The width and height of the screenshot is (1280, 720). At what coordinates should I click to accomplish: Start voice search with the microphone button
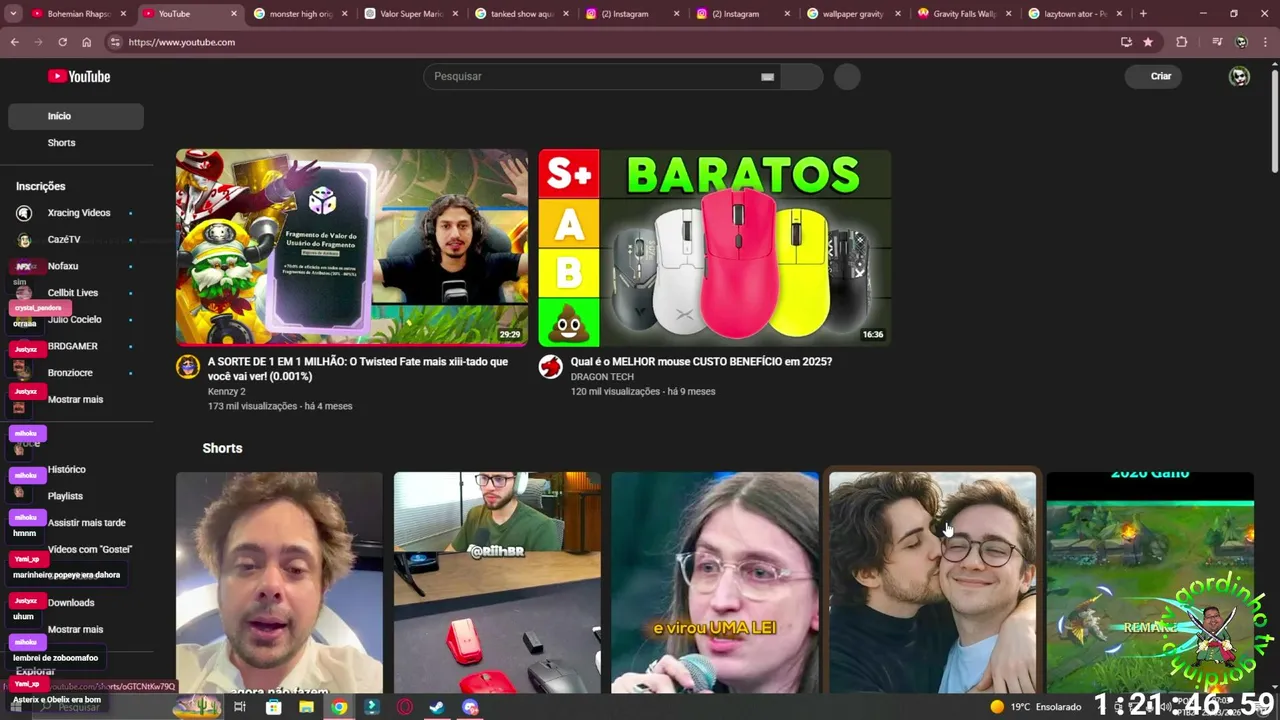[847, 76]
